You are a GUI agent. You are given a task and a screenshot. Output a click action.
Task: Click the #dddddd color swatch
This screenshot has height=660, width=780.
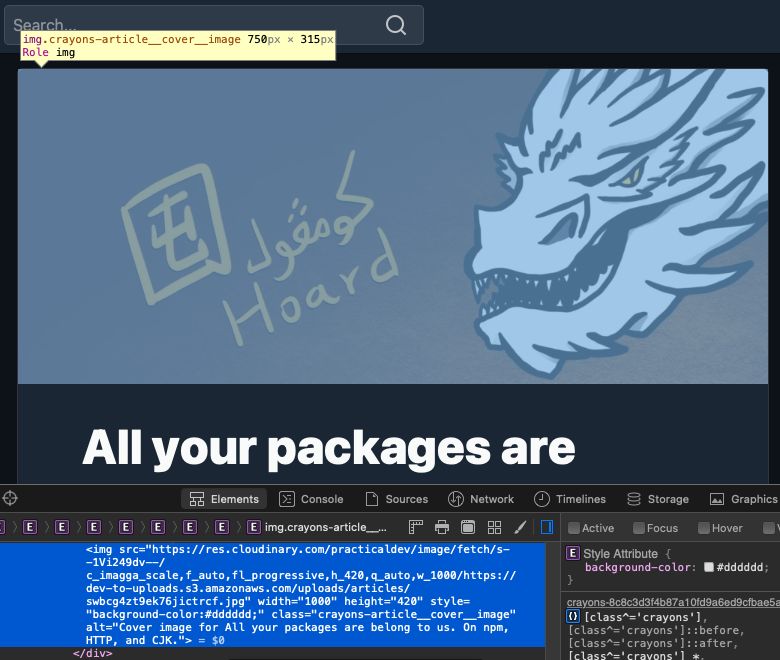709,567
